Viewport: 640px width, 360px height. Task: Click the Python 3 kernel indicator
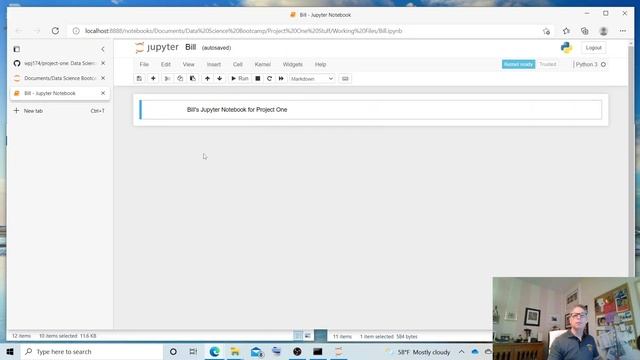coord(586,64)
